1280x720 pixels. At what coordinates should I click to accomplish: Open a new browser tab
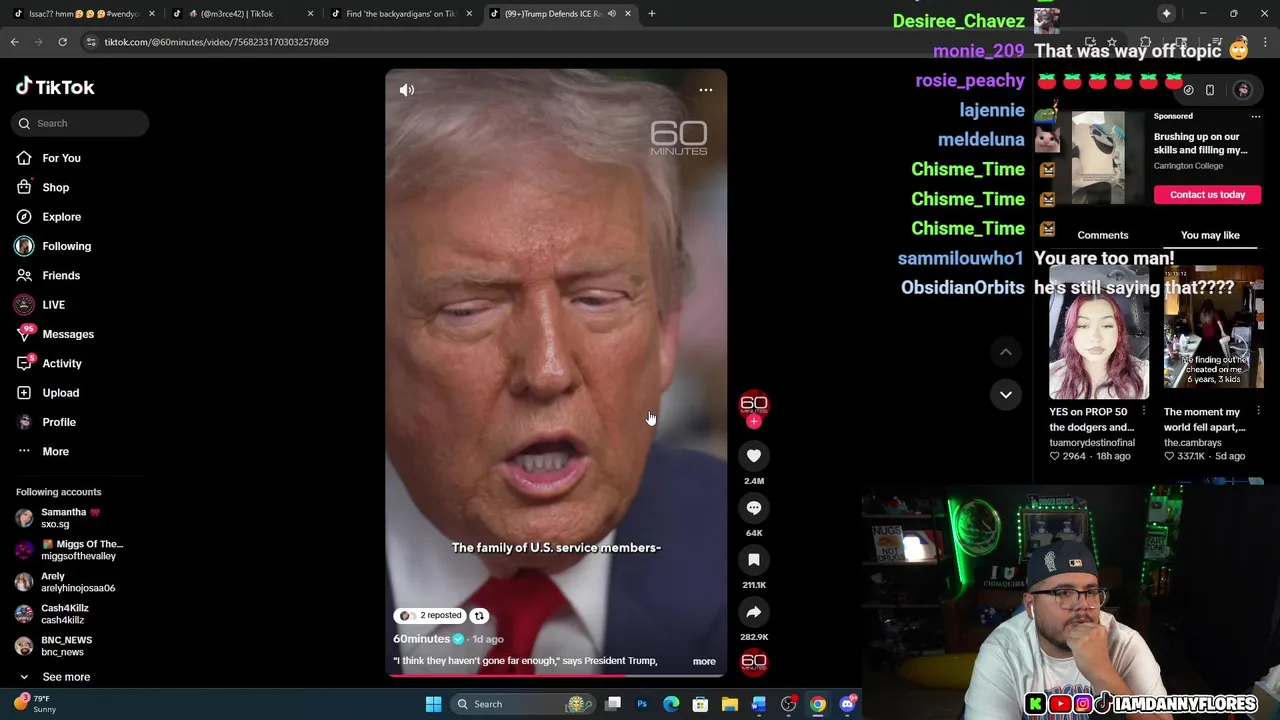(652, 14)
